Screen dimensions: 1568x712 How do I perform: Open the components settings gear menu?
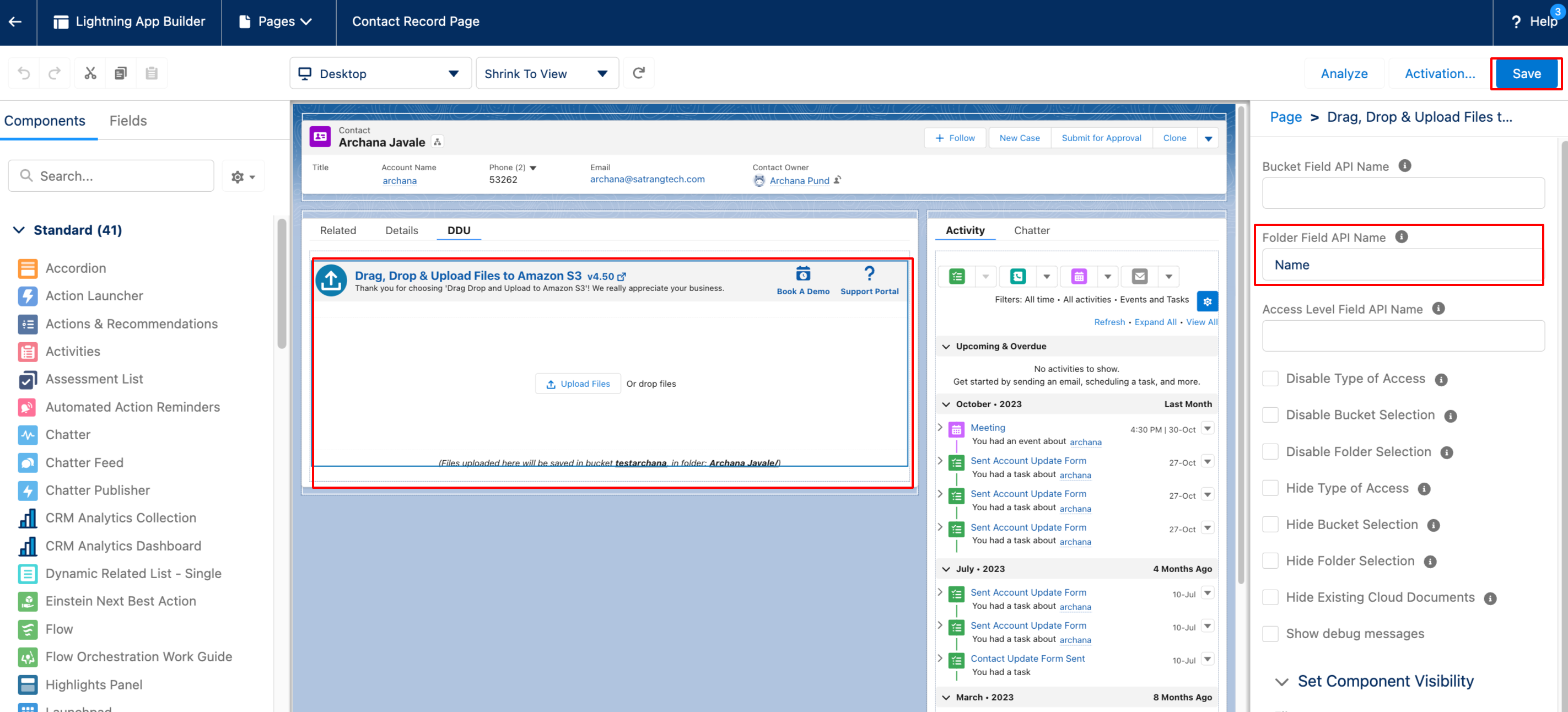pyautogui.click(x=243, y=176)
